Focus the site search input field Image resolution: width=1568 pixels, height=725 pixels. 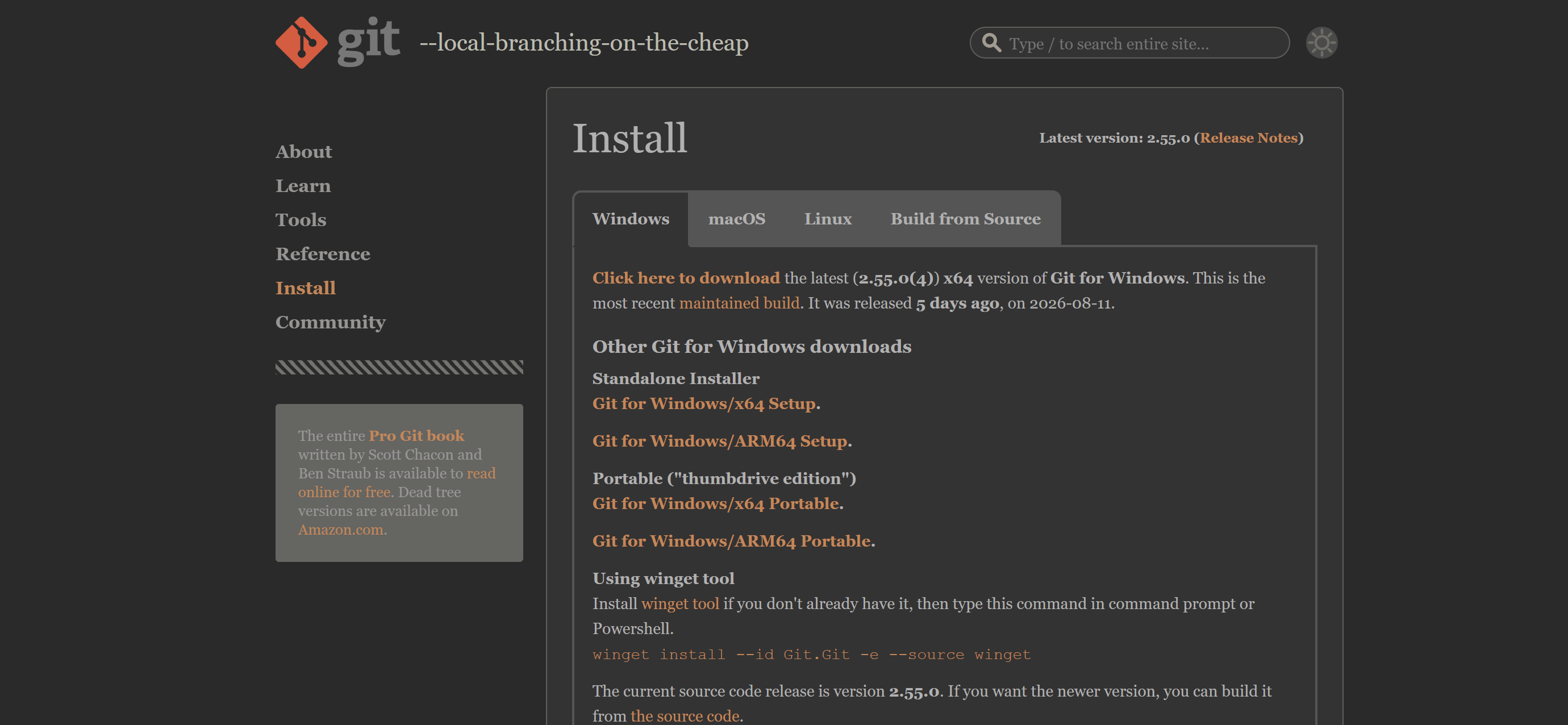[x=1129, y=43]
